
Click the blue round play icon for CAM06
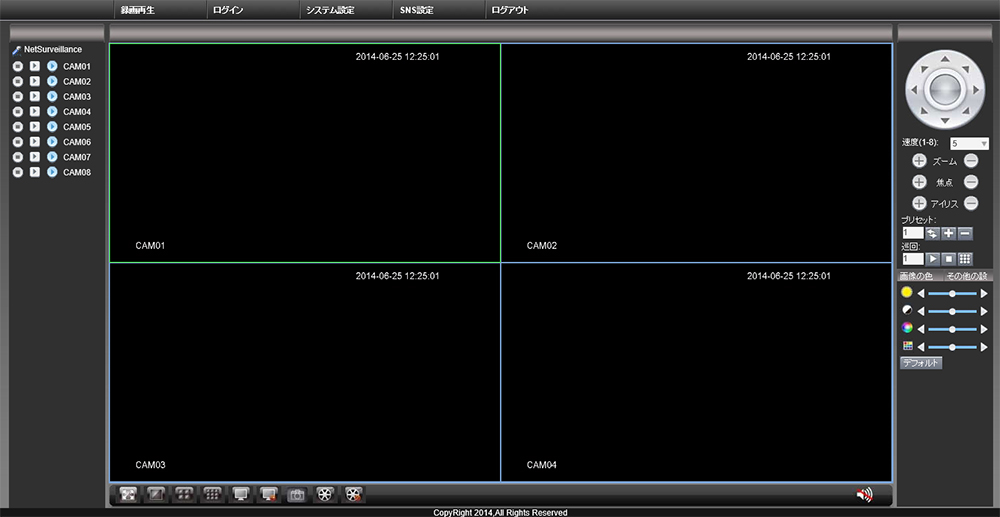click(x=52, y=142)
